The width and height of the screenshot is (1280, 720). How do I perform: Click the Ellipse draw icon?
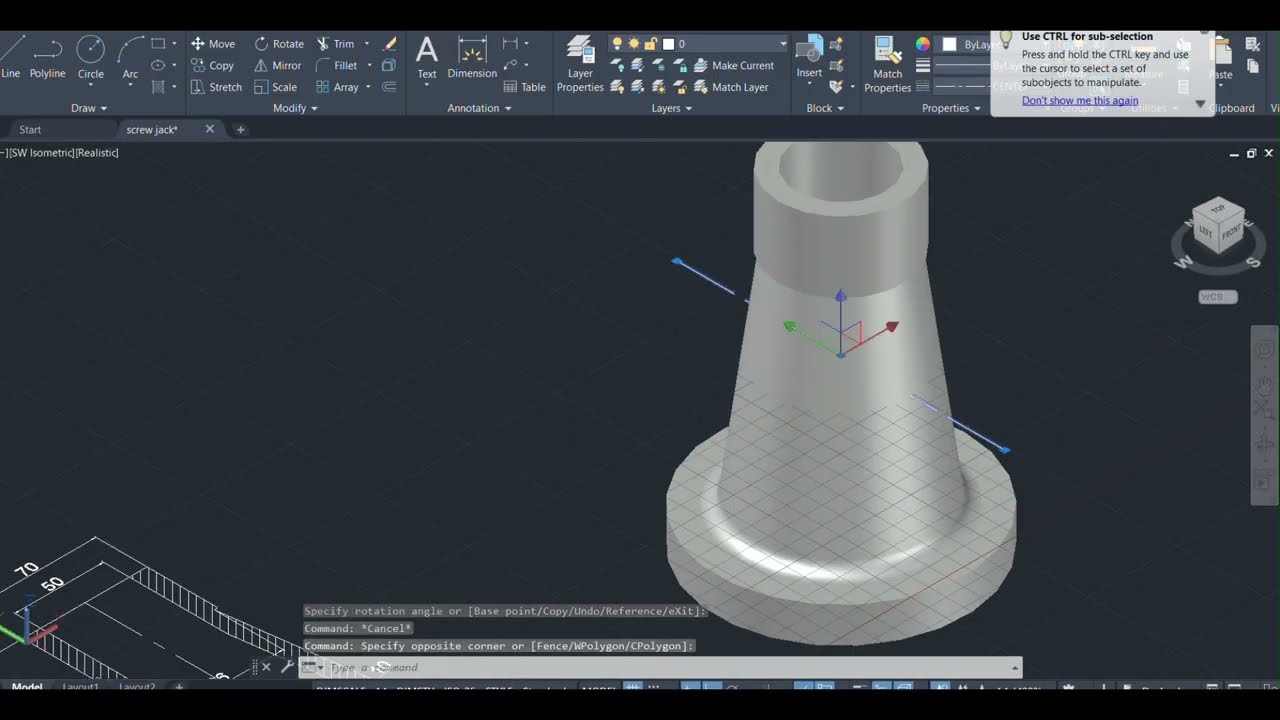[158, 65]
